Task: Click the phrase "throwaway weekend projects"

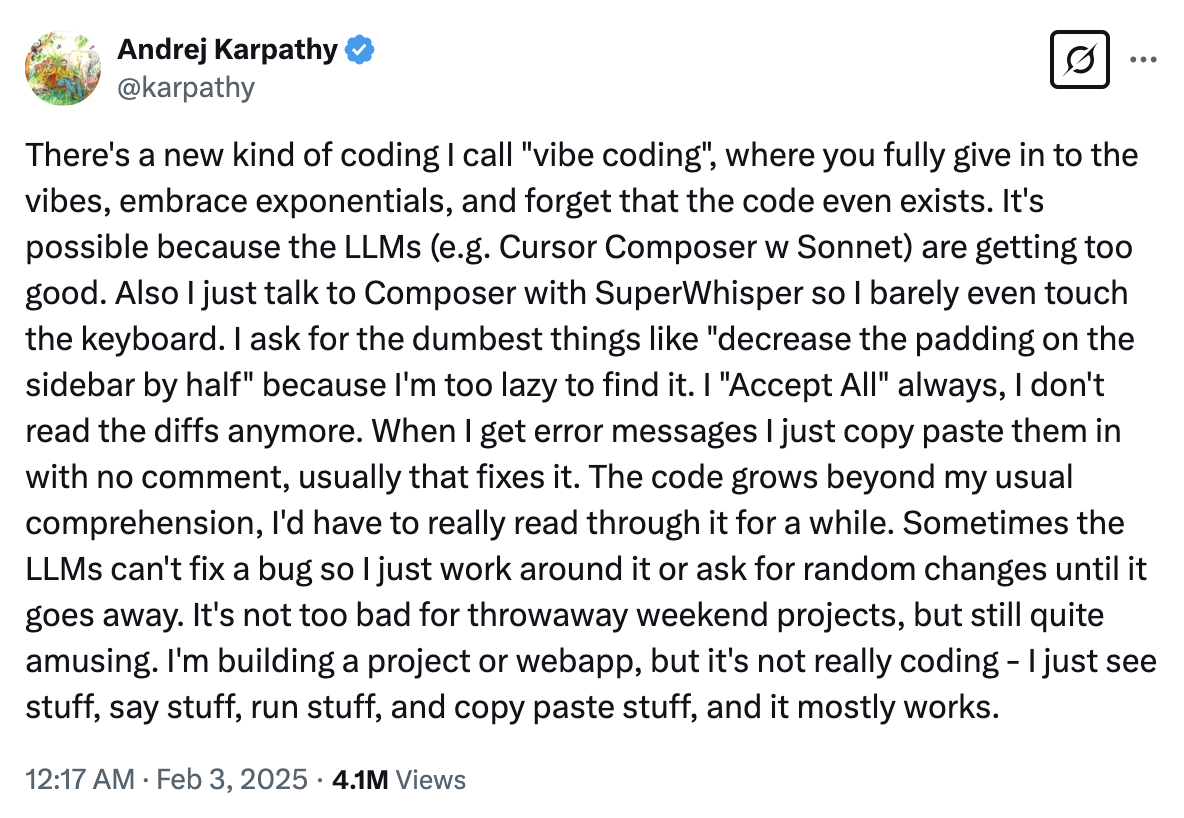Action: 686,616
